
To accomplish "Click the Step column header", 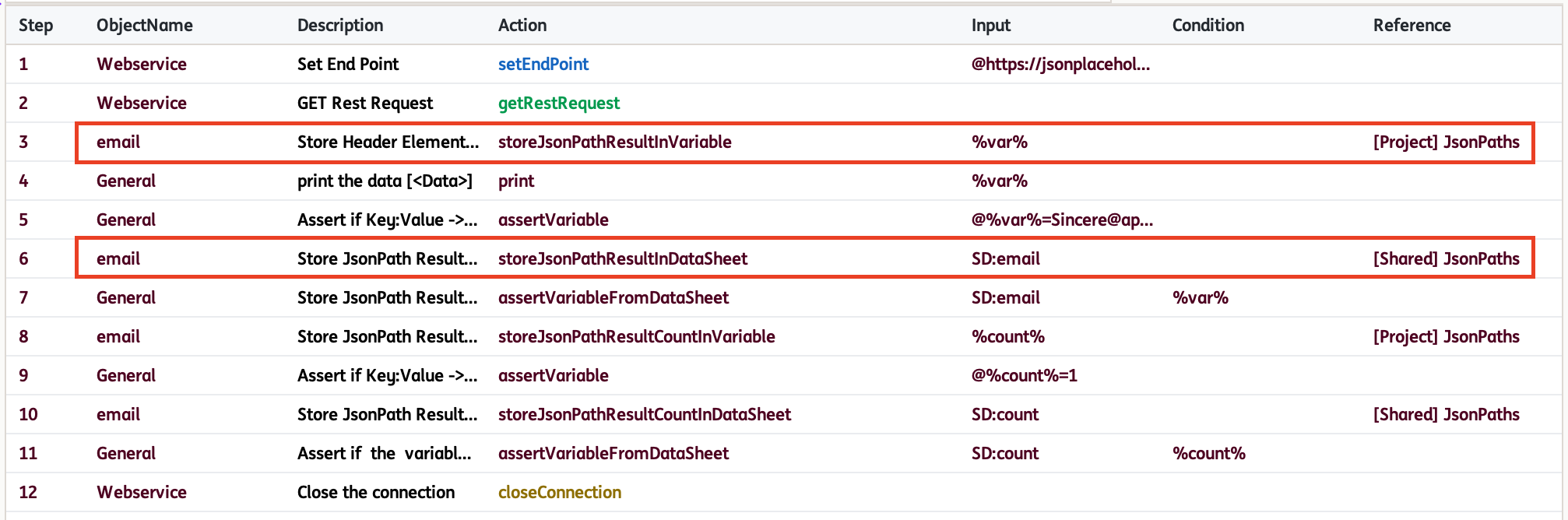I will pos(36,25).
